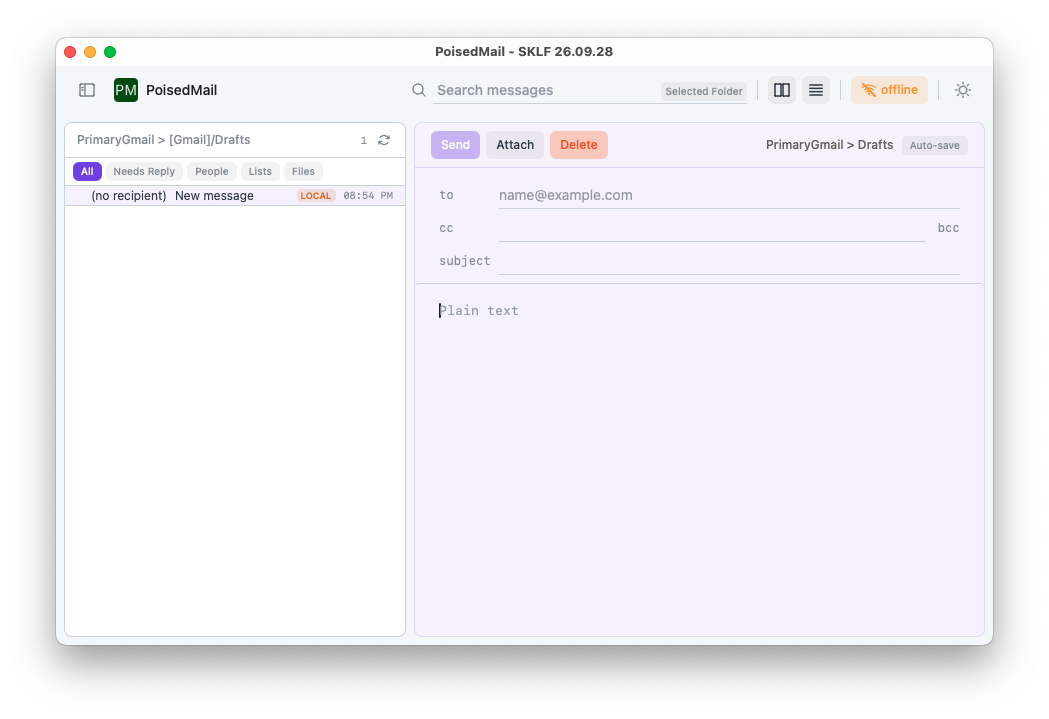The height and width of the screenshot is (719, 1049).
Task: Filter messages by Files
Action: tap(303, 171)
